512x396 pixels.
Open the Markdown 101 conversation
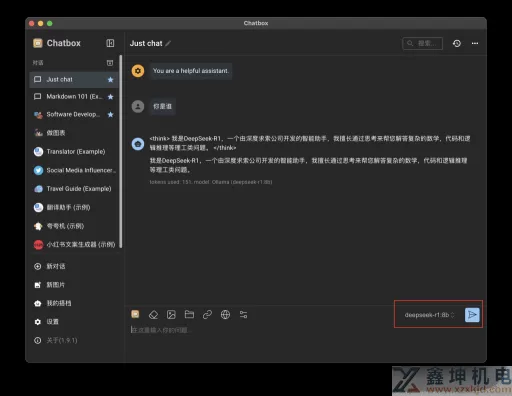[74, 97]
